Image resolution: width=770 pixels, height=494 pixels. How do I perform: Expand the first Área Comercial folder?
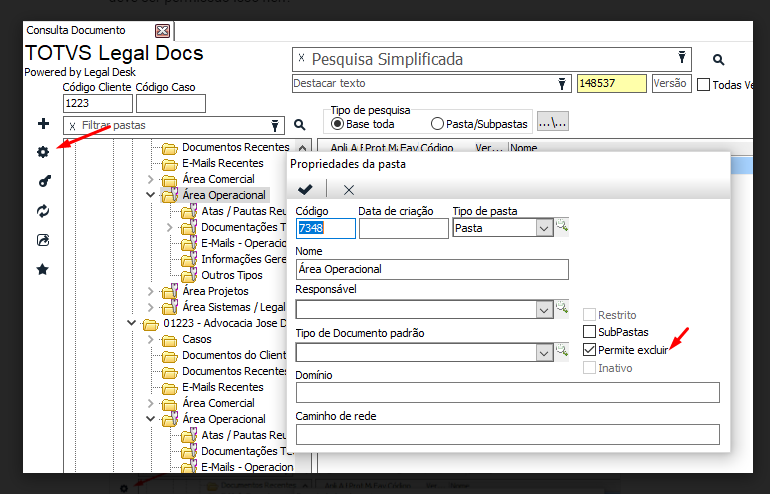click(150, 179)
